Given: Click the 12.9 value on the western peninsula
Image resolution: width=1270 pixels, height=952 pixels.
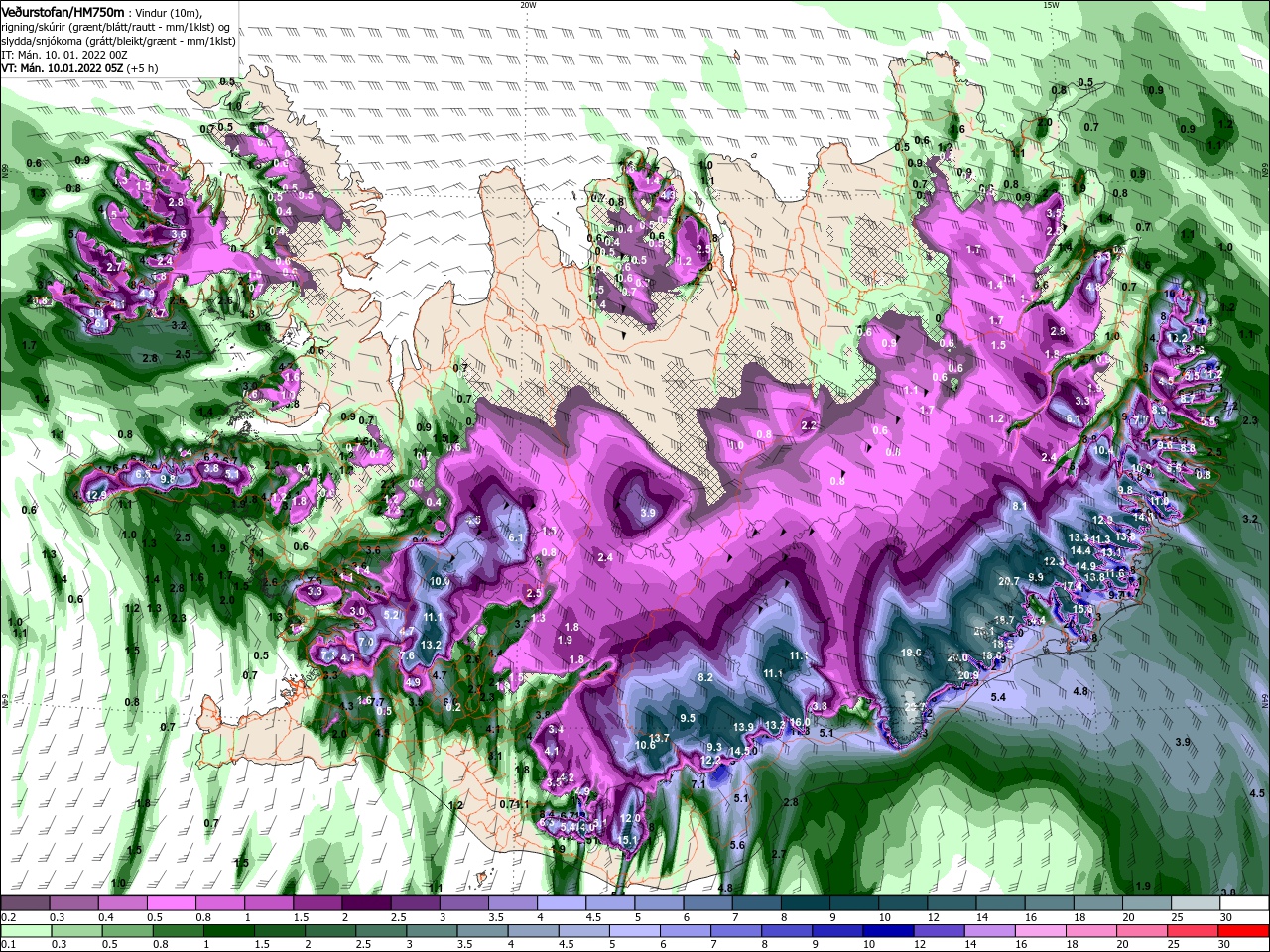Looking at the screenshot, I should pos(96,495).
